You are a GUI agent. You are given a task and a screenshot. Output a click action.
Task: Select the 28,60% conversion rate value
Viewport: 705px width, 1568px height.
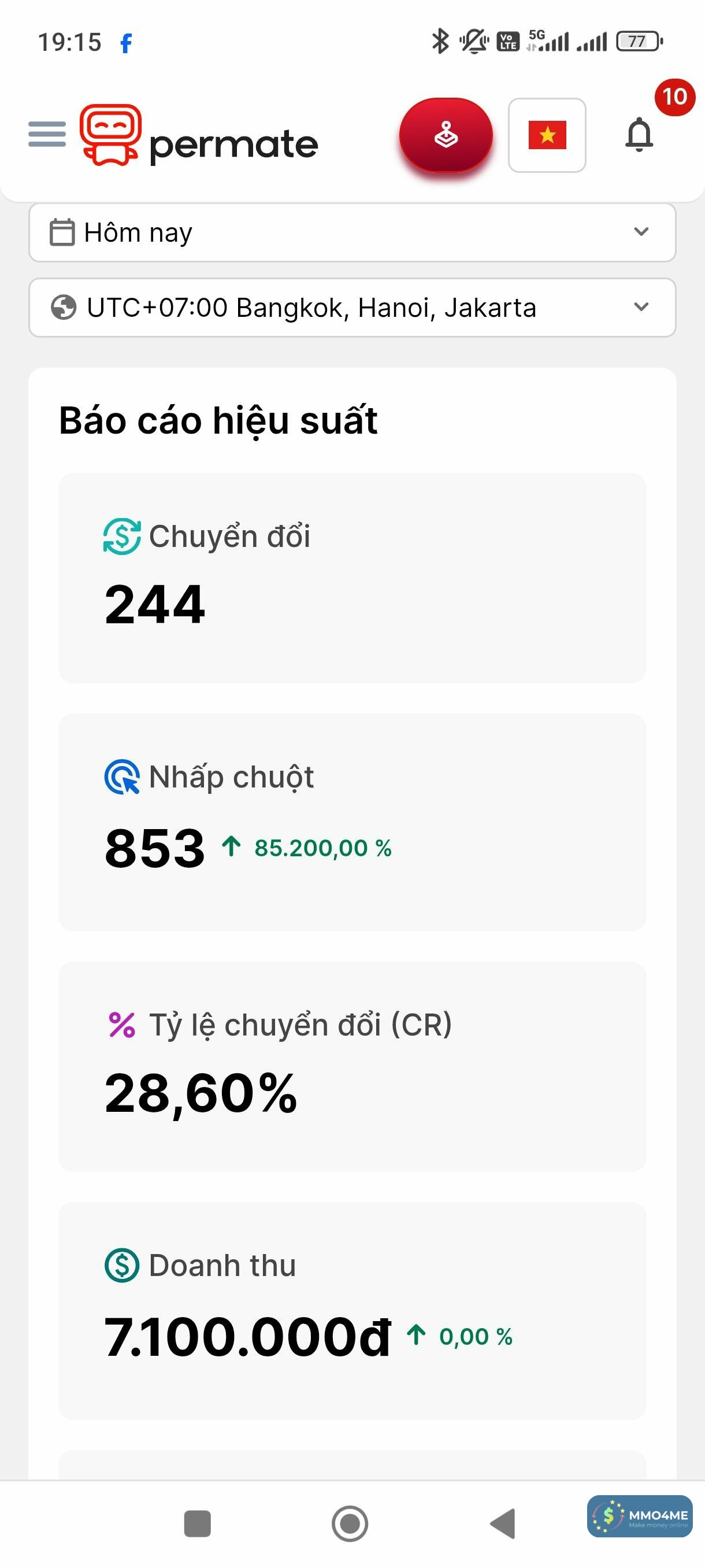(x=201, y=1094)
